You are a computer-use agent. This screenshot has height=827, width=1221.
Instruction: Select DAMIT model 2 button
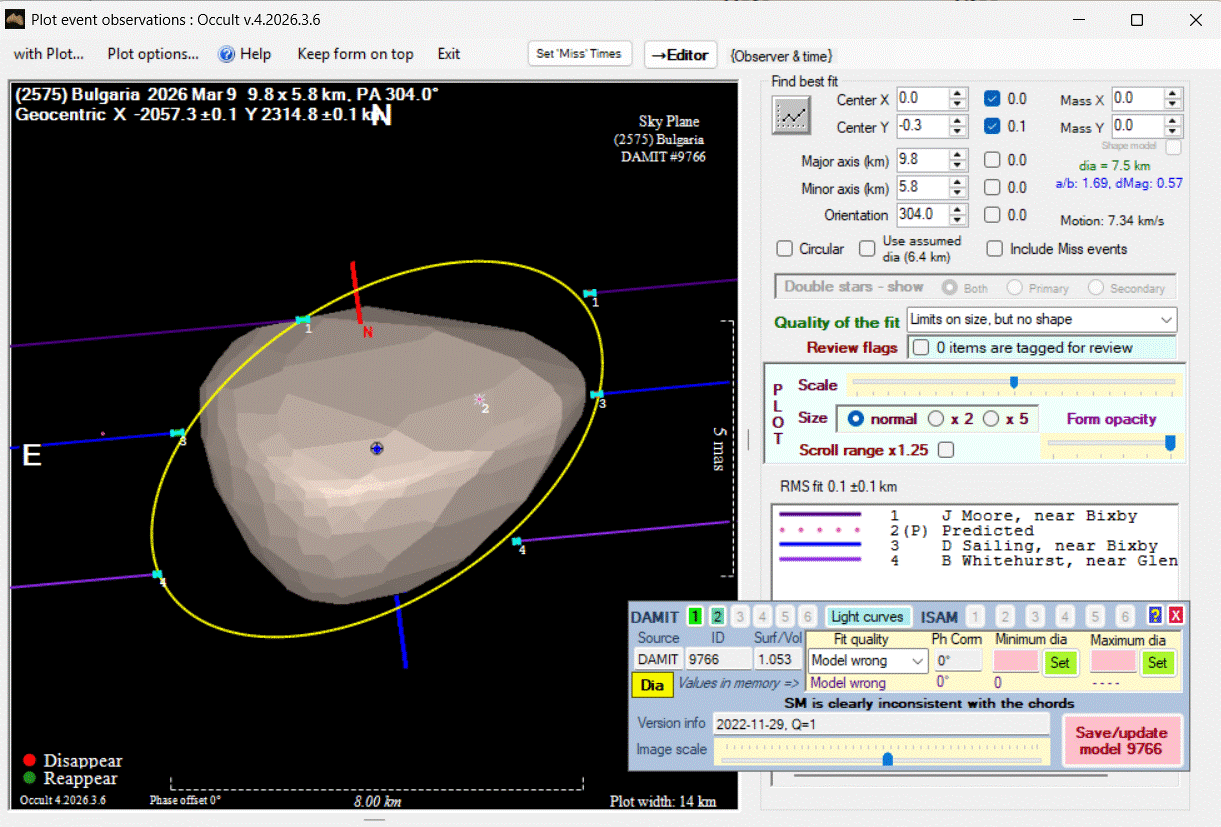coord(717,617)
